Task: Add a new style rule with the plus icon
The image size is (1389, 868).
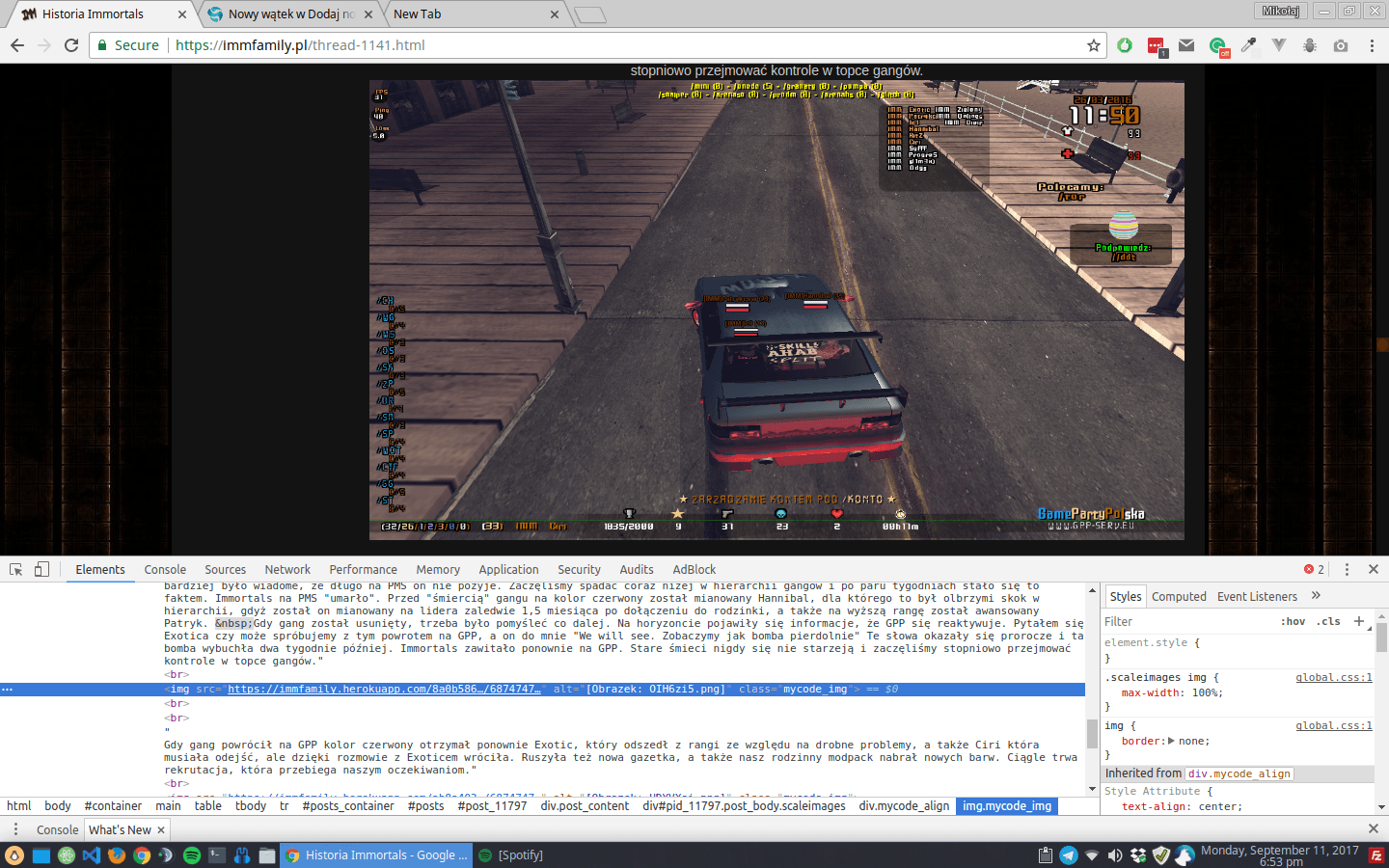Action: tap(1359, 621)
